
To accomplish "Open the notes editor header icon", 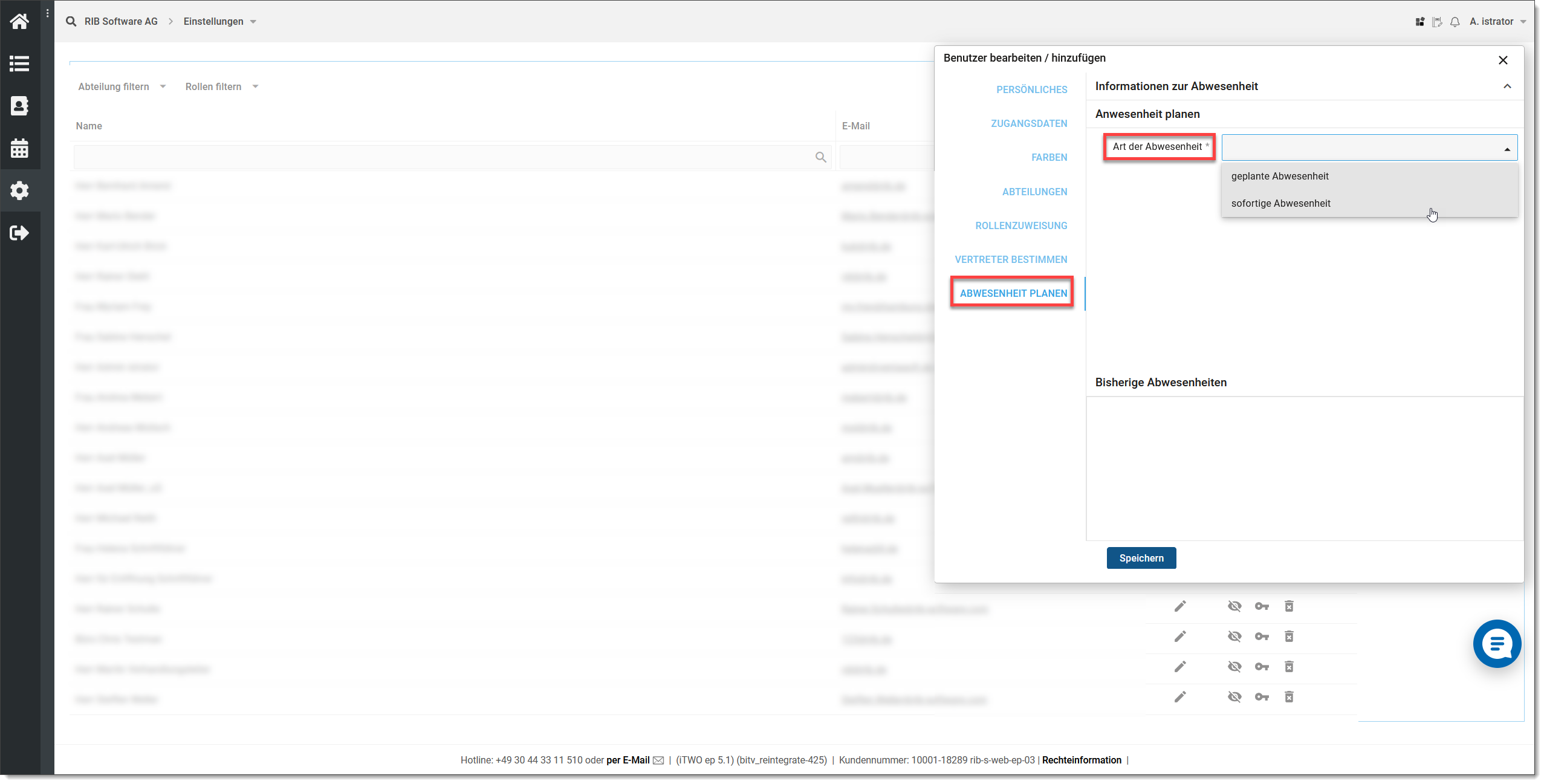I will [1438, 22].
